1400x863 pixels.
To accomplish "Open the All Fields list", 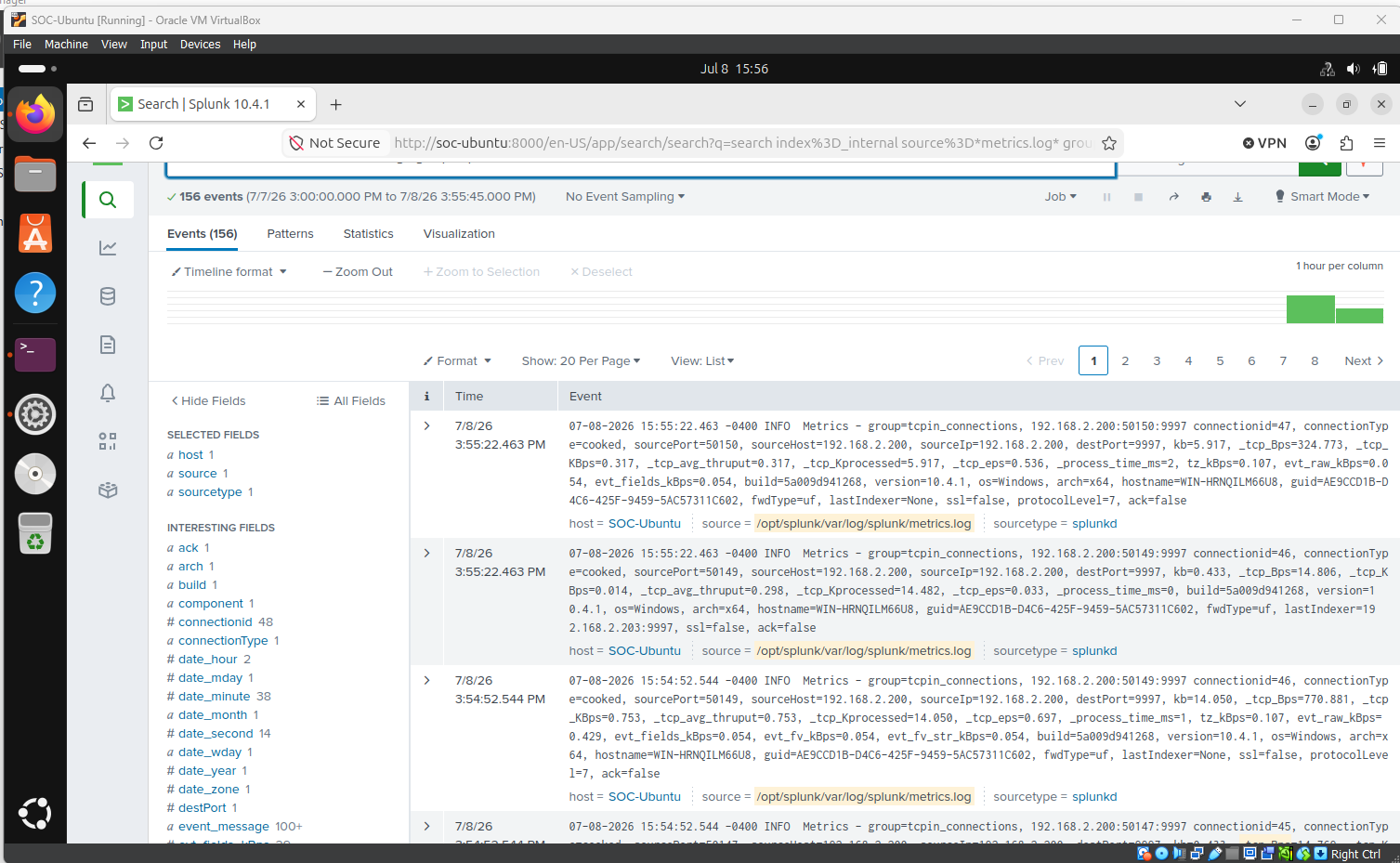I will tap(351, 401).
